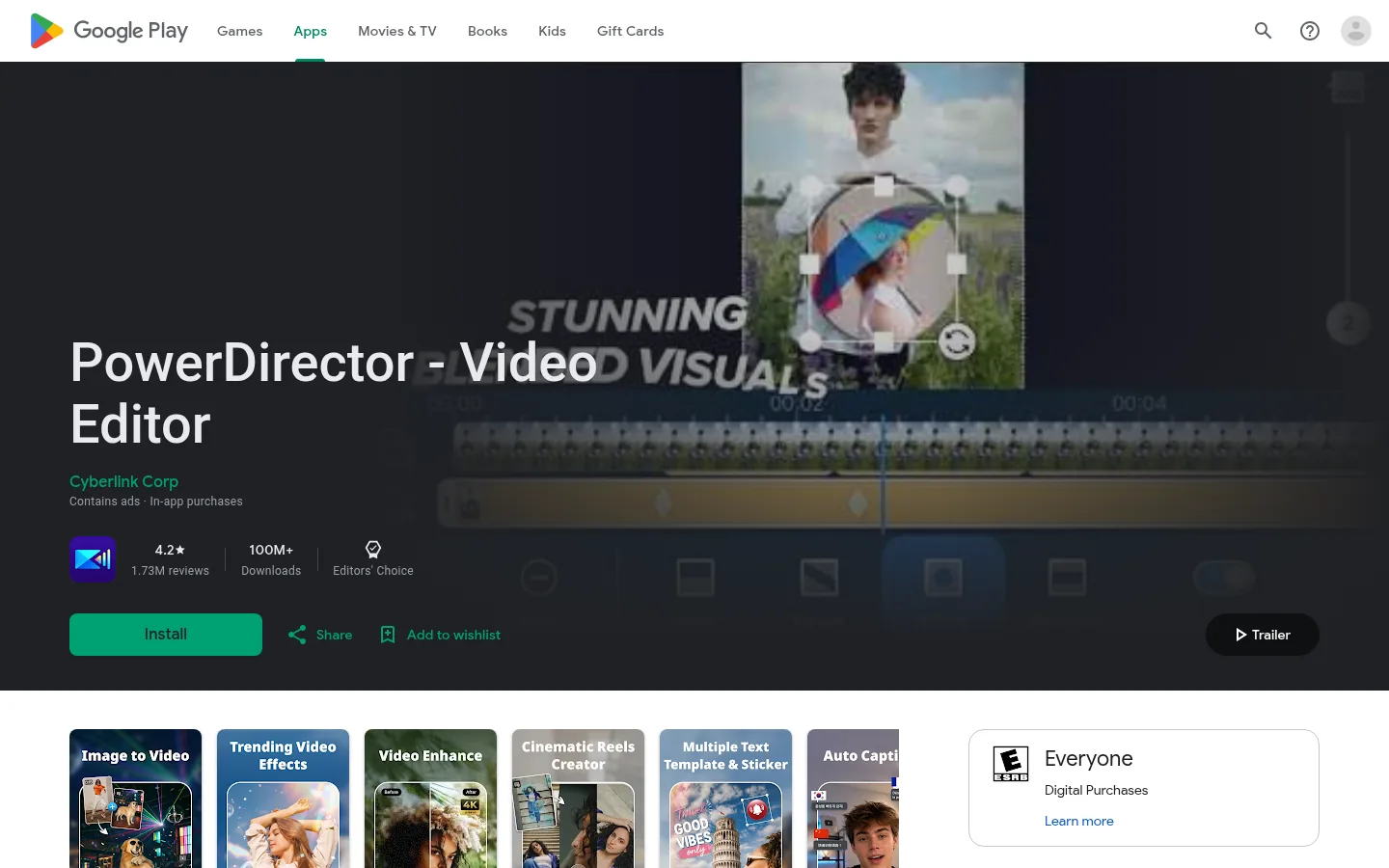Follow the Learn more link
1389x868 pixels.
1078,821
